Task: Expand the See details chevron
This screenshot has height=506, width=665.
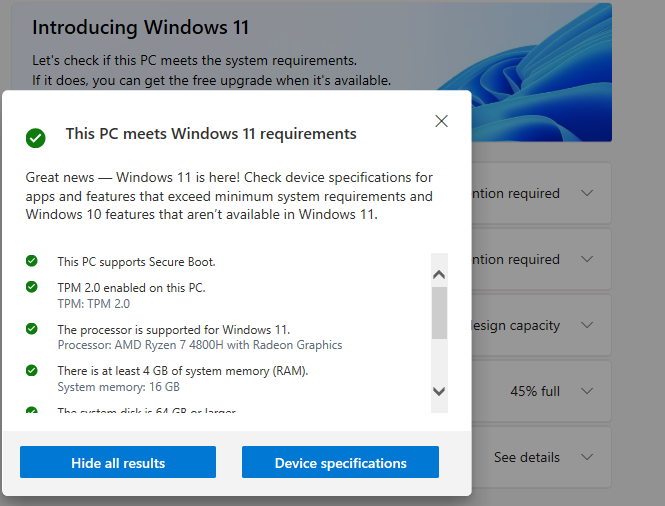Action: click(x=587, y=457)
